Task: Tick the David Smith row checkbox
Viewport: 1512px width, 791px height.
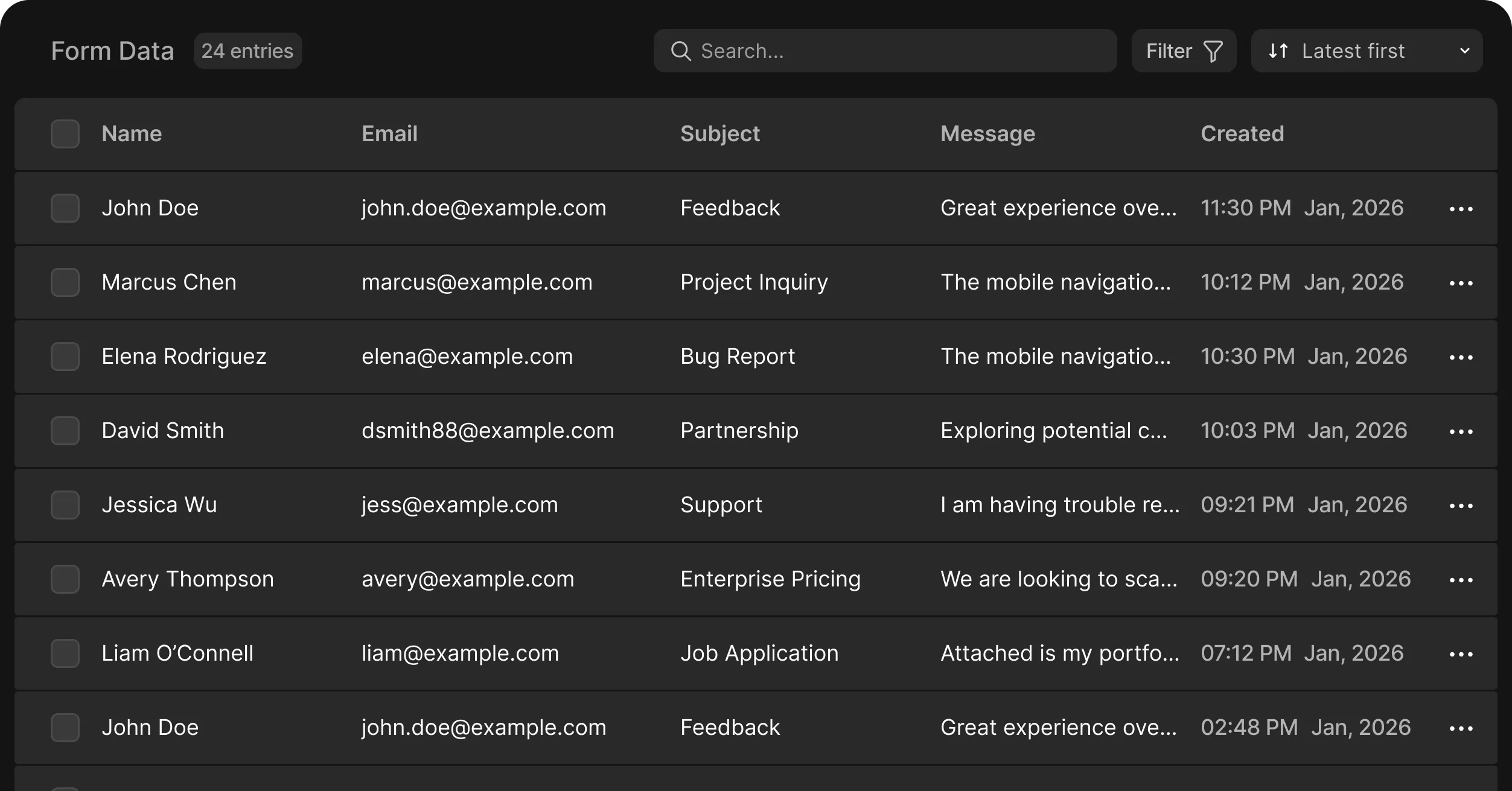Action: pyautogui.click(x=65, y=431)
